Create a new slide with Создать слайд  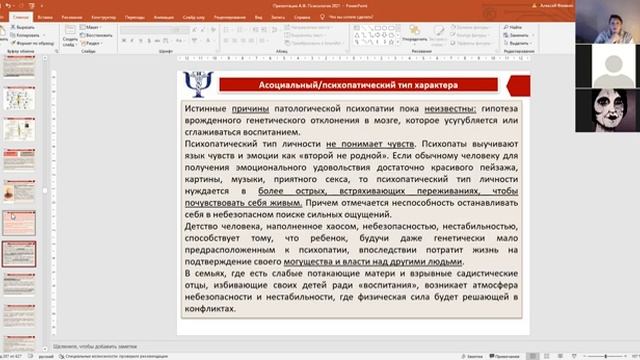coord(70,36)
